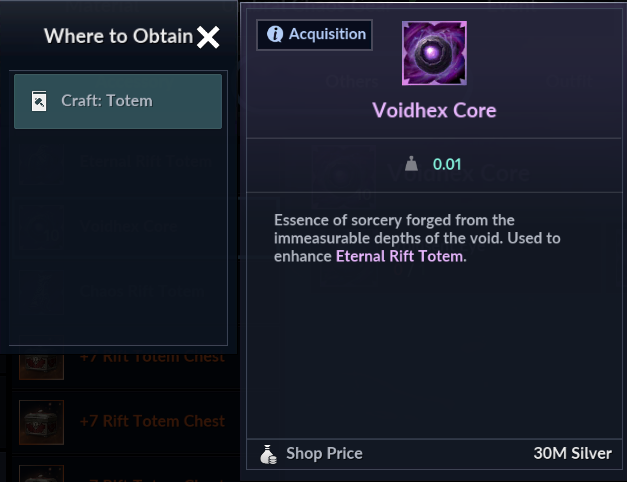Image resolution: width=627 pixels, height=482 pixels.
Task: Click the weight icon next to 0.01
Action: click(411, 164)
